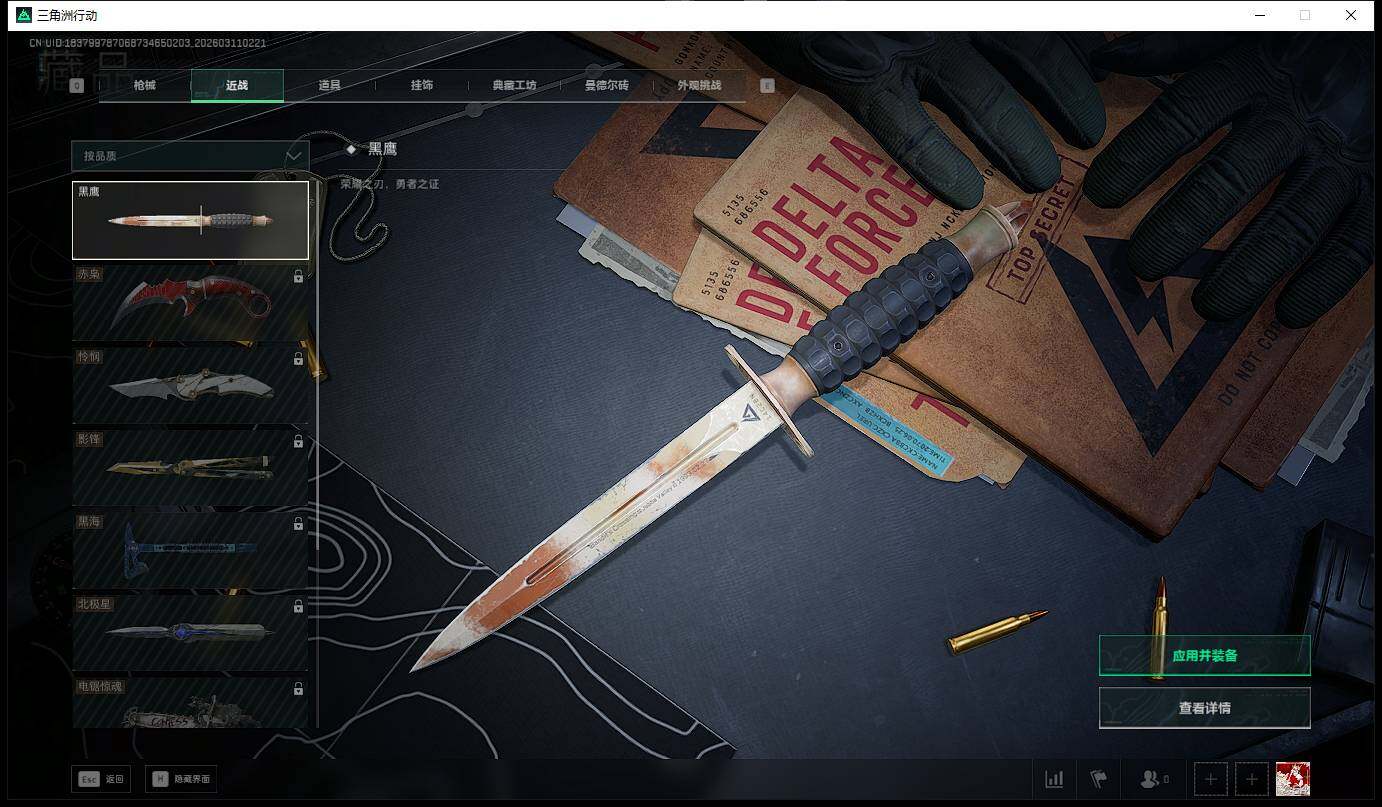This screenshot has height=807, width=1382.
Task: Switch to the 枪械 tab
Action: coord(145,86)
